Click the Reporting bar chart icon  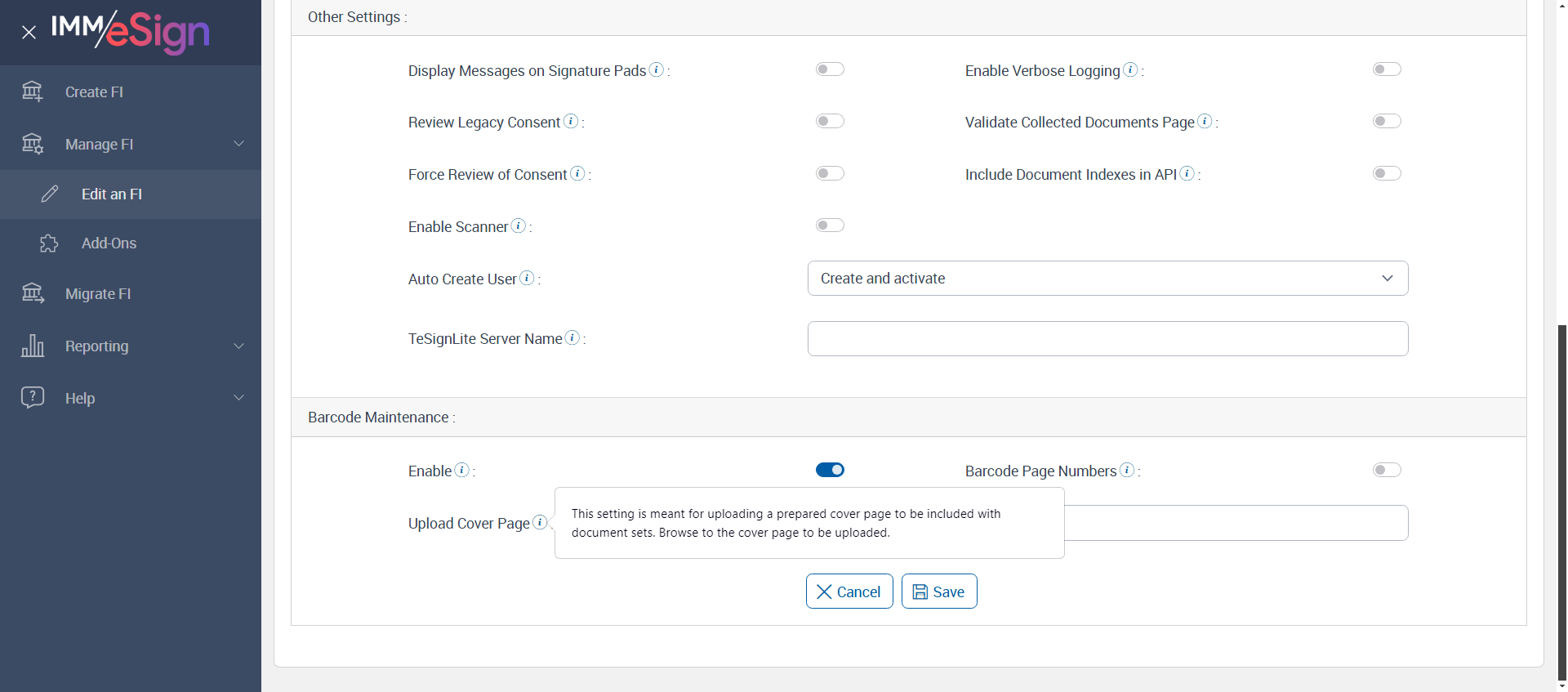tap(33, 346)
